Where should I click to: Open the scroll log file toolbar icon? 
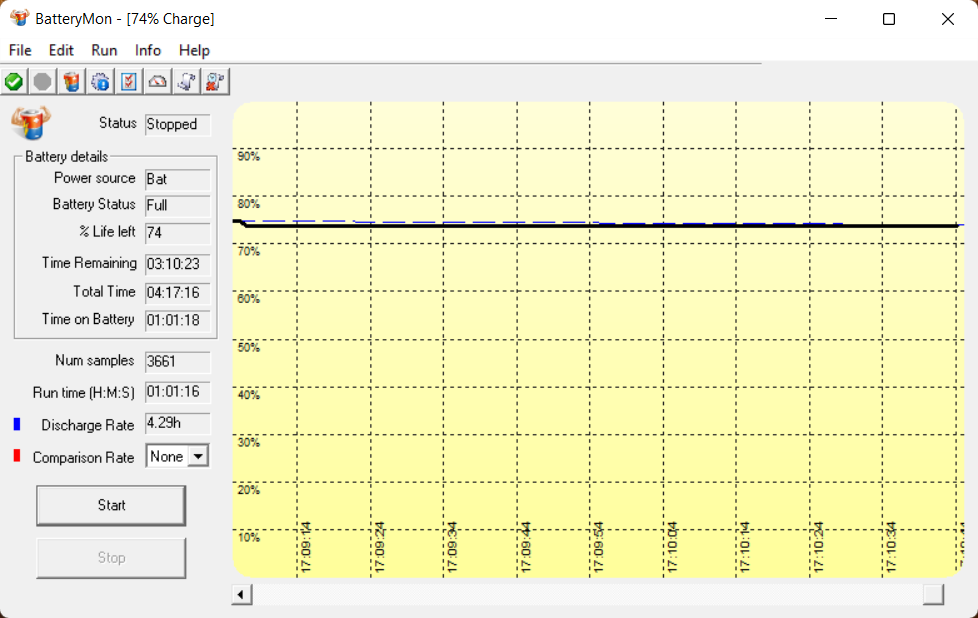[186, 82]
